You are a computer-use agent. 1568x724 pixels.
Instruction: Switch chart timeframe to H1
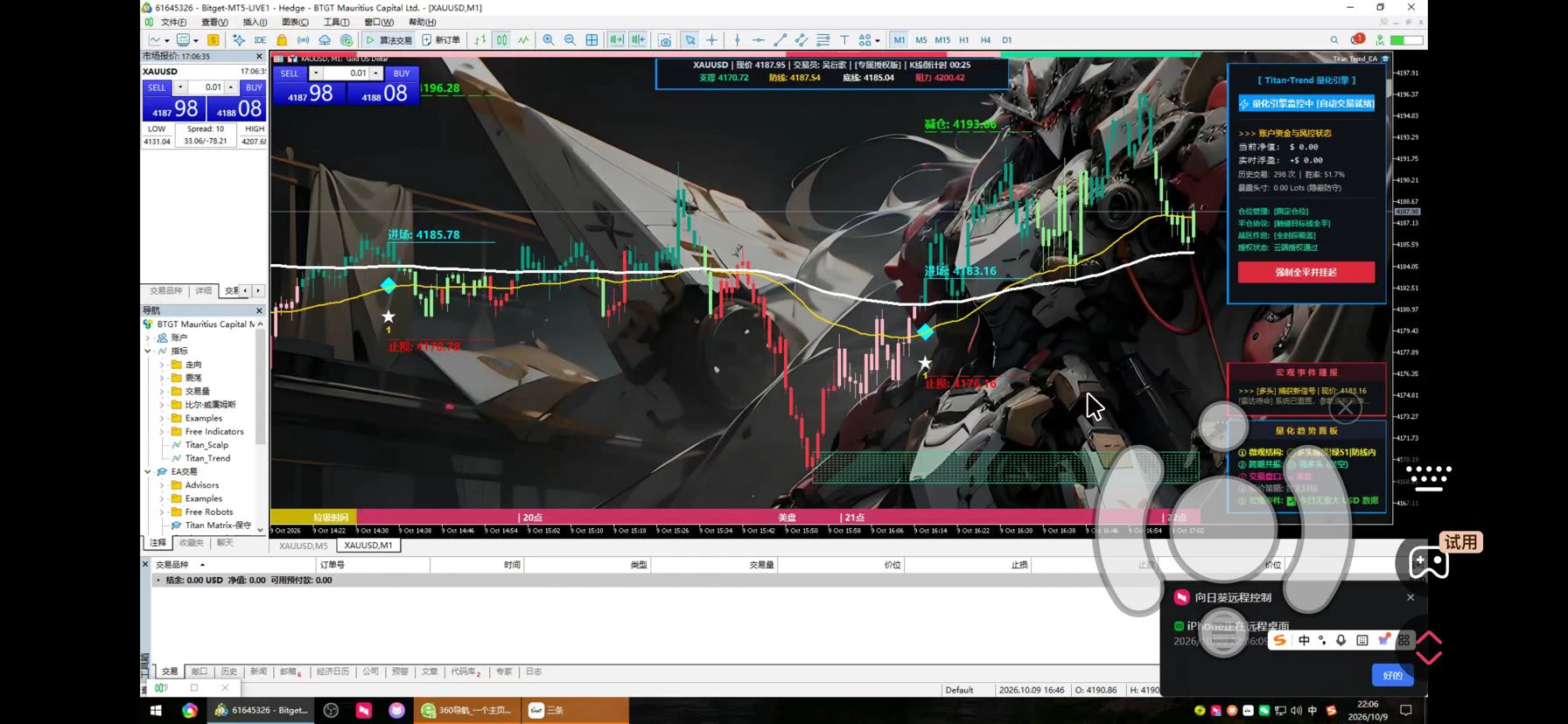[963, 40]
